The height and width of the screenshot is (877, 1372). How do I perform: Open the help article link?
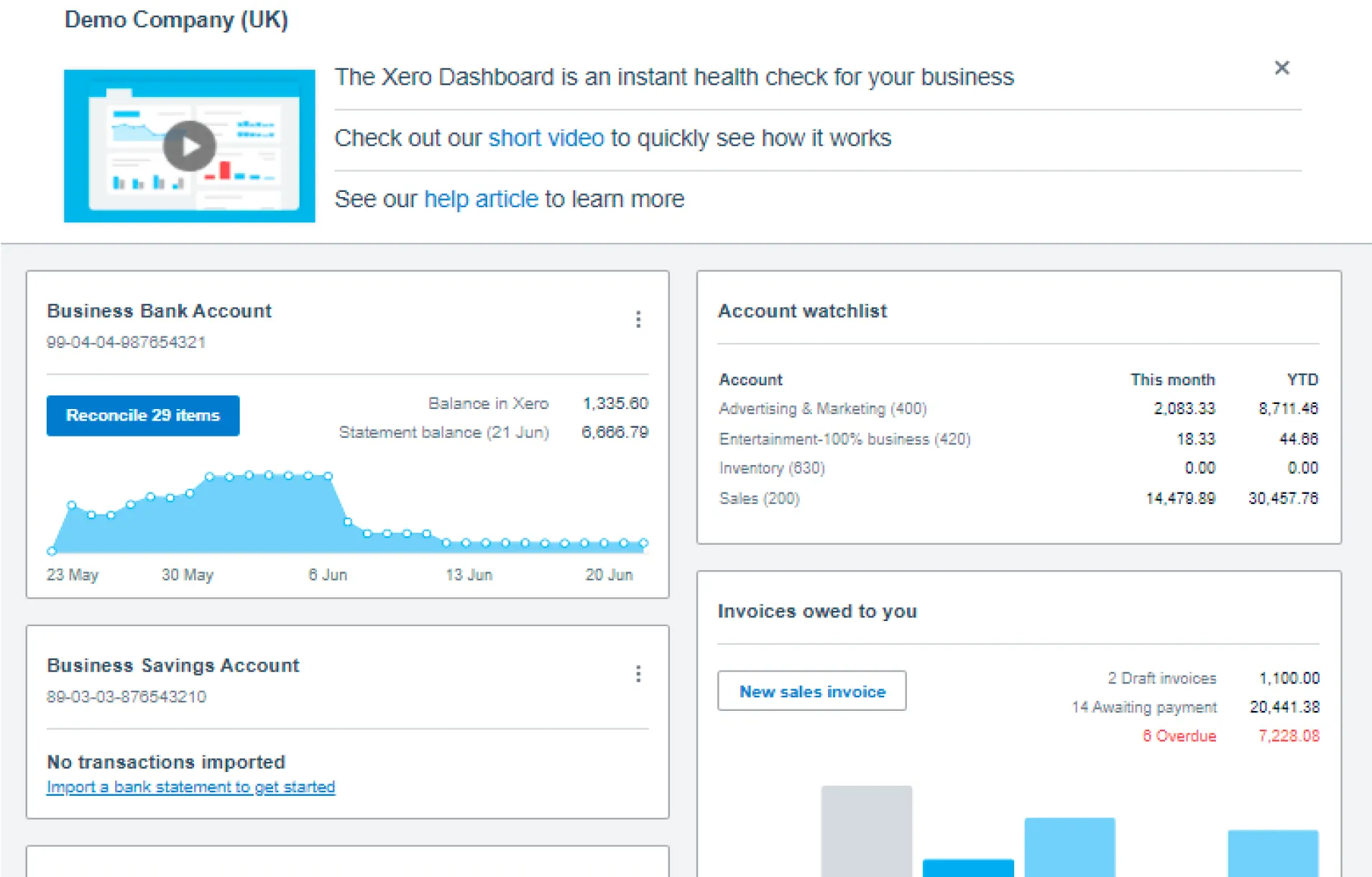(481, 198)
